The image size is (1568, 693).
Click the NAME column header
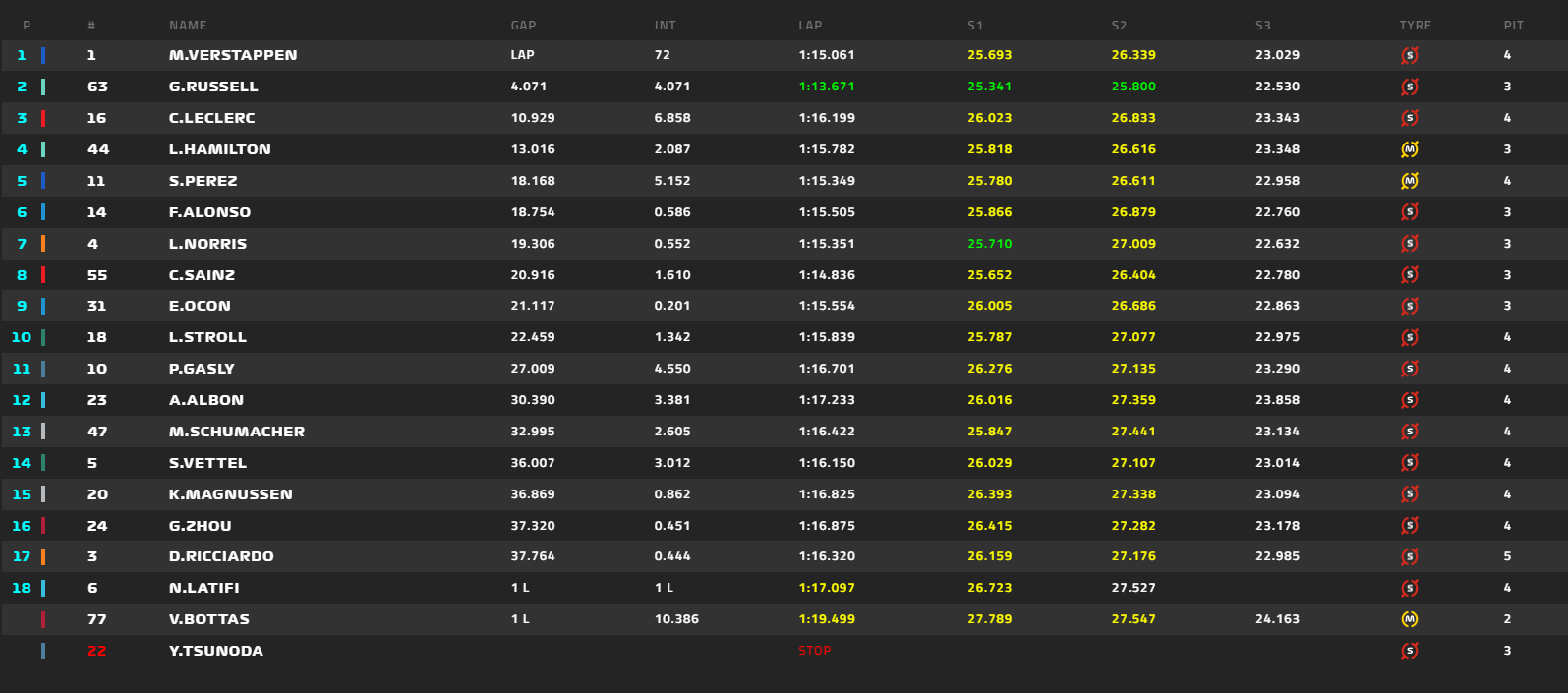pyautogui.click(x=188, y=26)
